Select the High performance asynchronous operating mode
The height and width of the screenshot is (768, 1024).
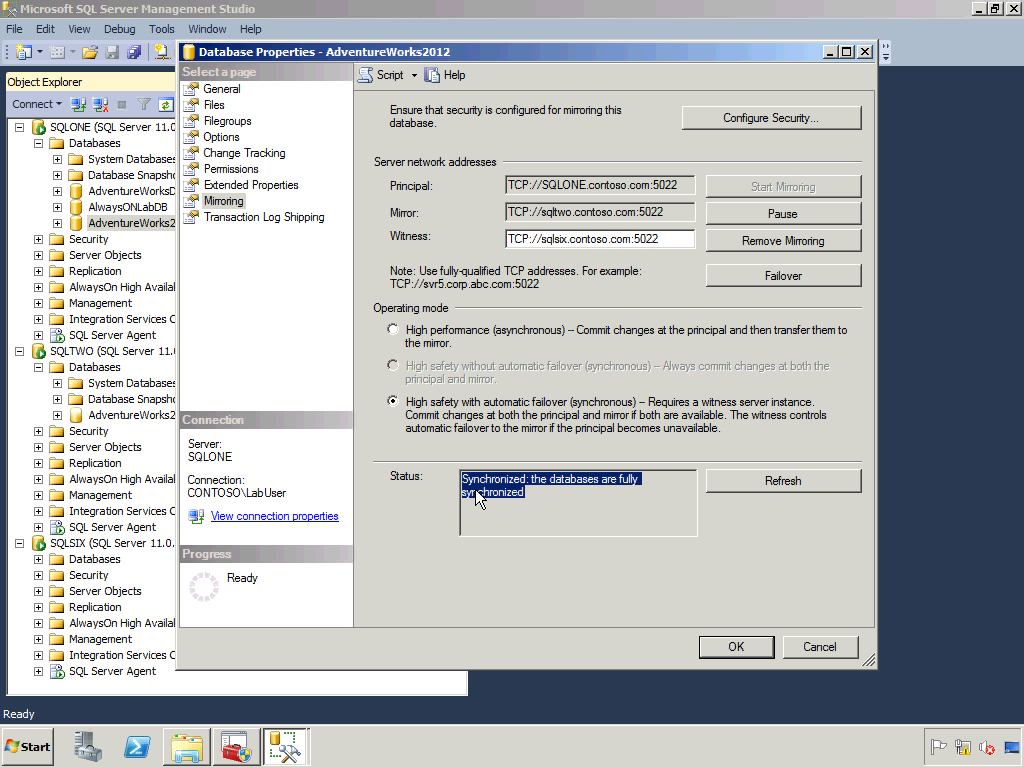tap(392, 330)
